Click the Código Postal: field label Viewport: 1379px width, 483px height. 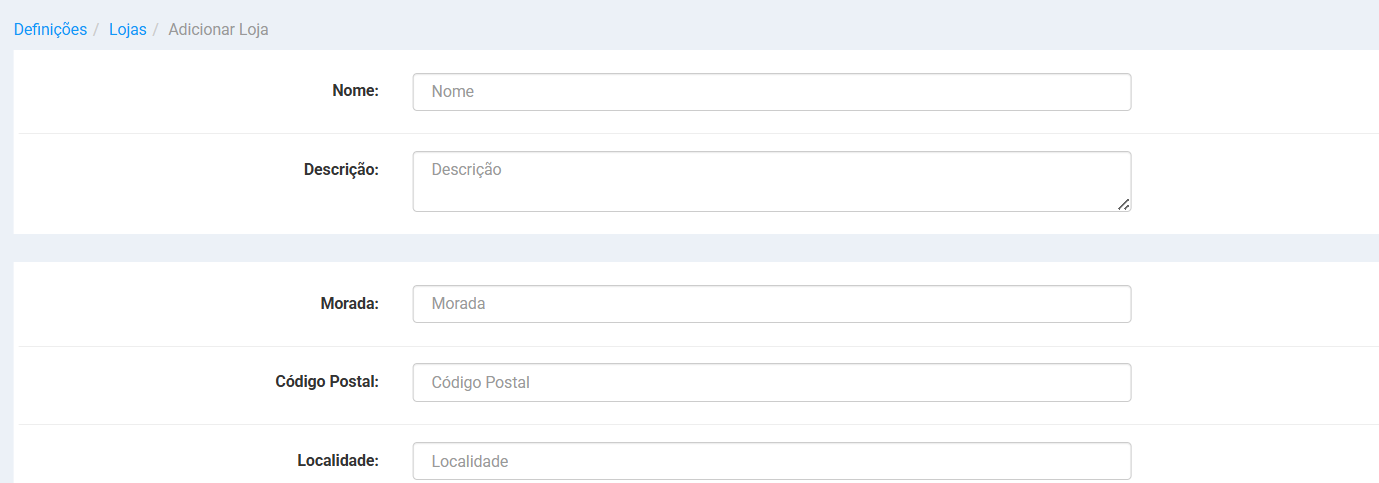[x=327, y=381]
